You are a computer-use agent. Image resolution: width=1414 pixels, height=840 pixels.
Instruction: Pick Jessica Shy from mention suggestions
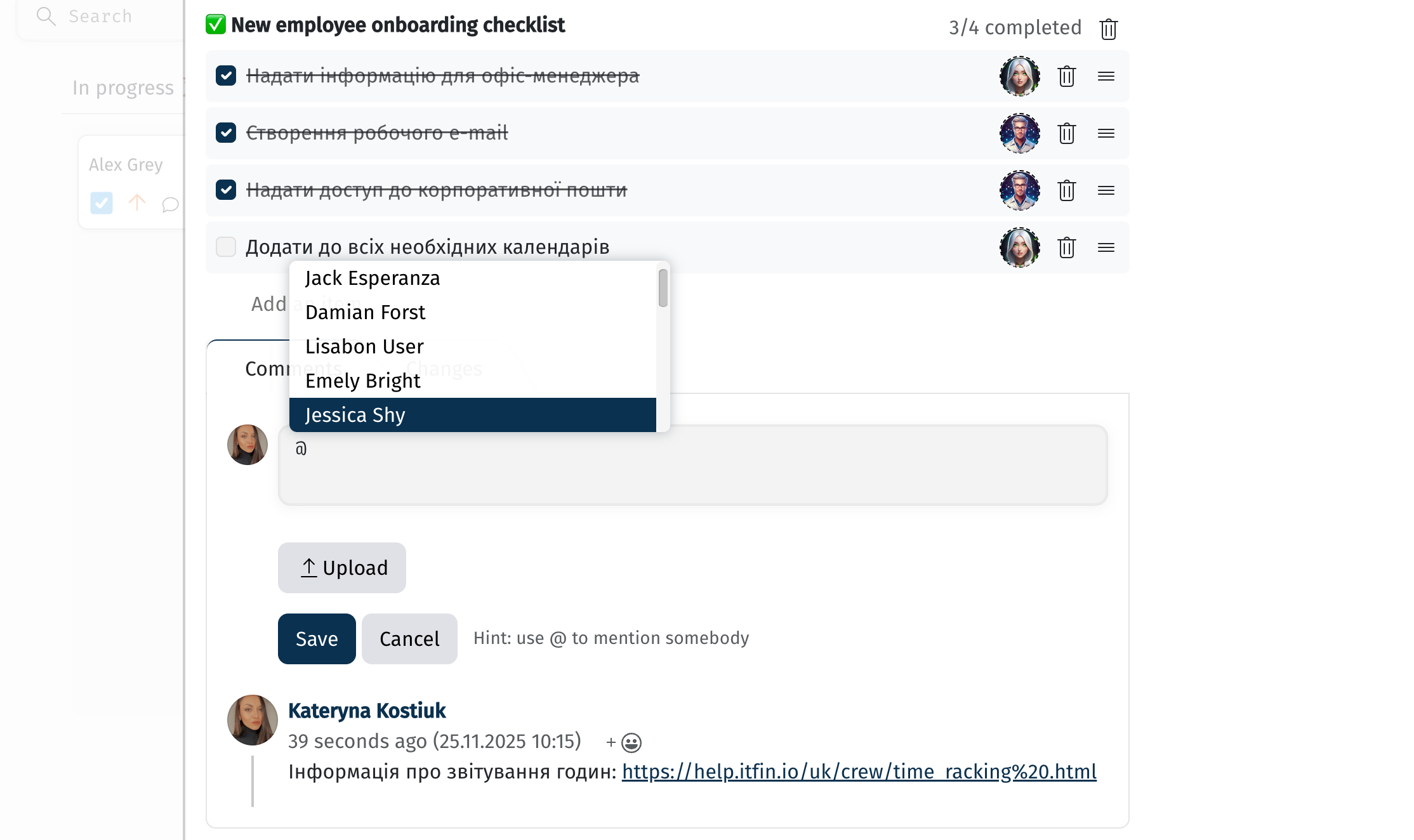tap(355, 415)
